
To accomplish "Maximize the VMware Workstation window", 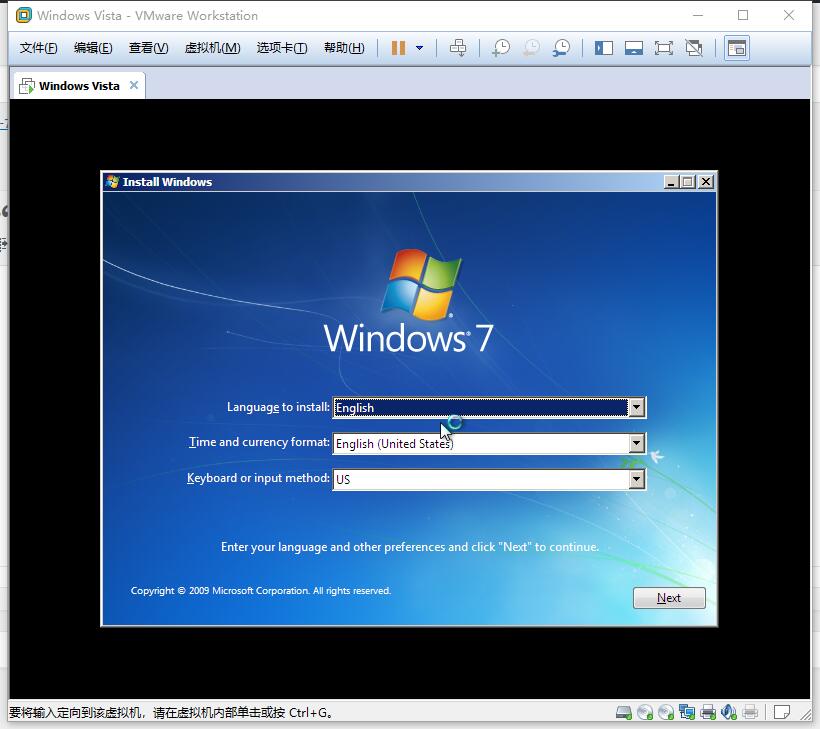I will (743, 16).
